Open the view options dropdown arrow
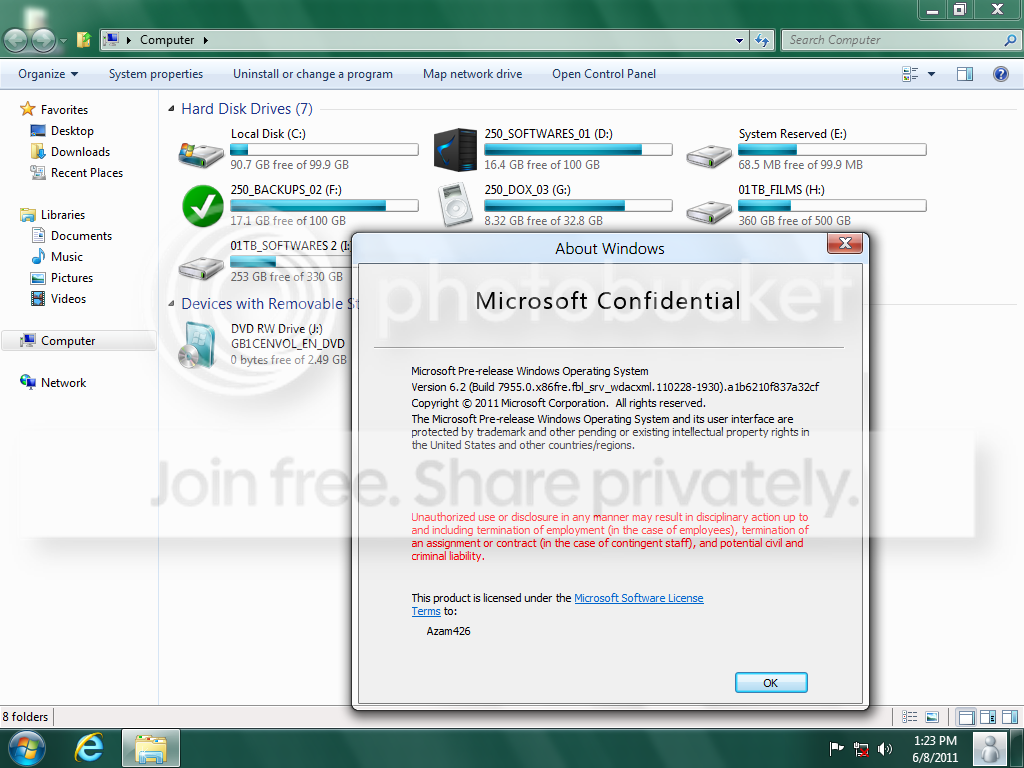Image resolution: width=1024 pixels, height=768 pixels. [x=931, y=74]
